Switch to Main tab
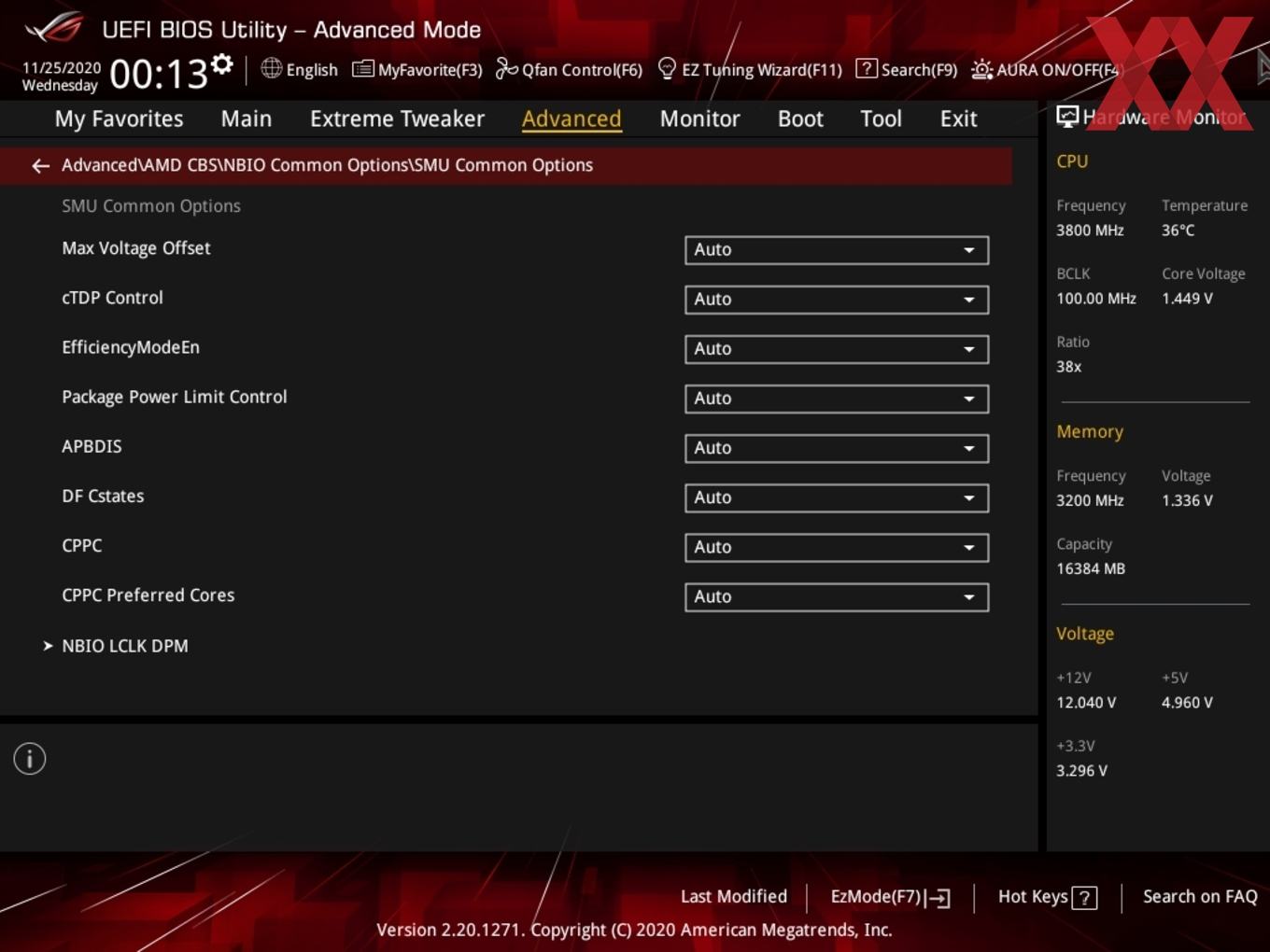The image size is (1270, 952). tap(247, 119)
